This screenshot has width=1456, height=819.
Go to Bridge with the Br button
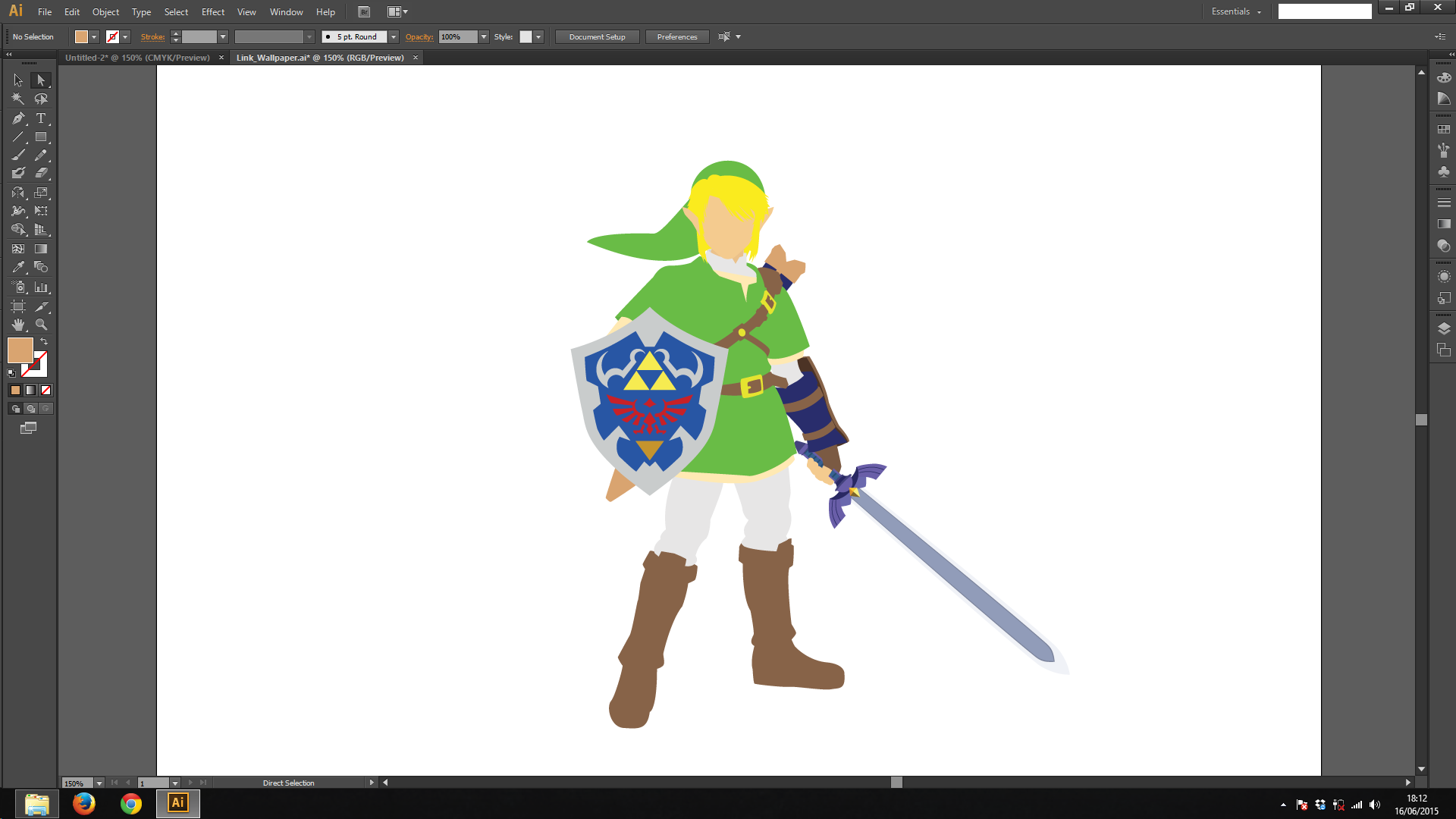click(x=364, y=12)
